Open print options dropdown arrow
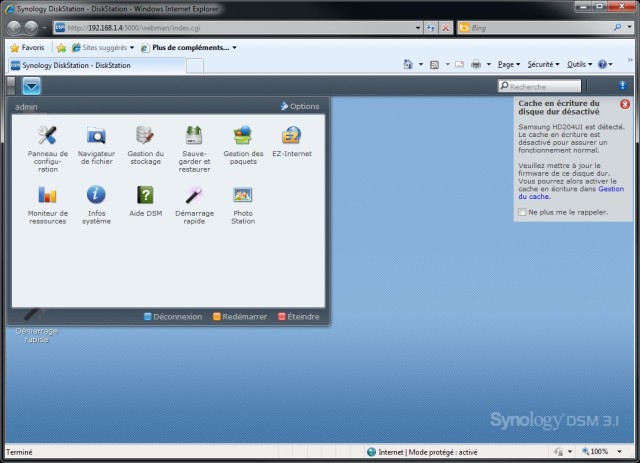640x463 pixels. 489,65
